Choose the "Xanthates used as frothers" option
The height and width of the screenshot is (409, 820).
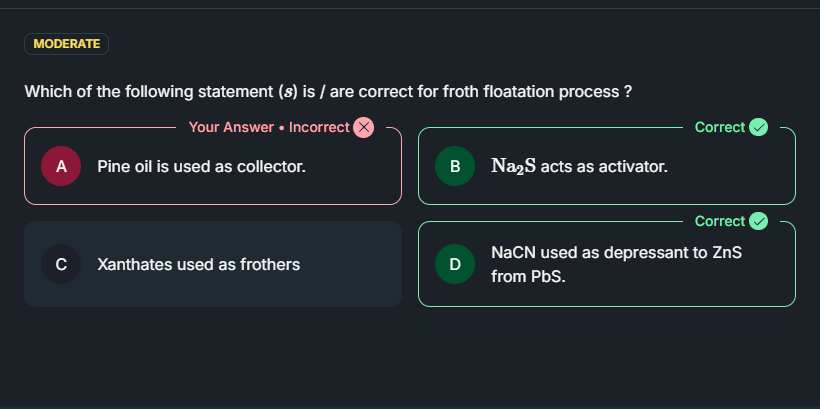198,265
